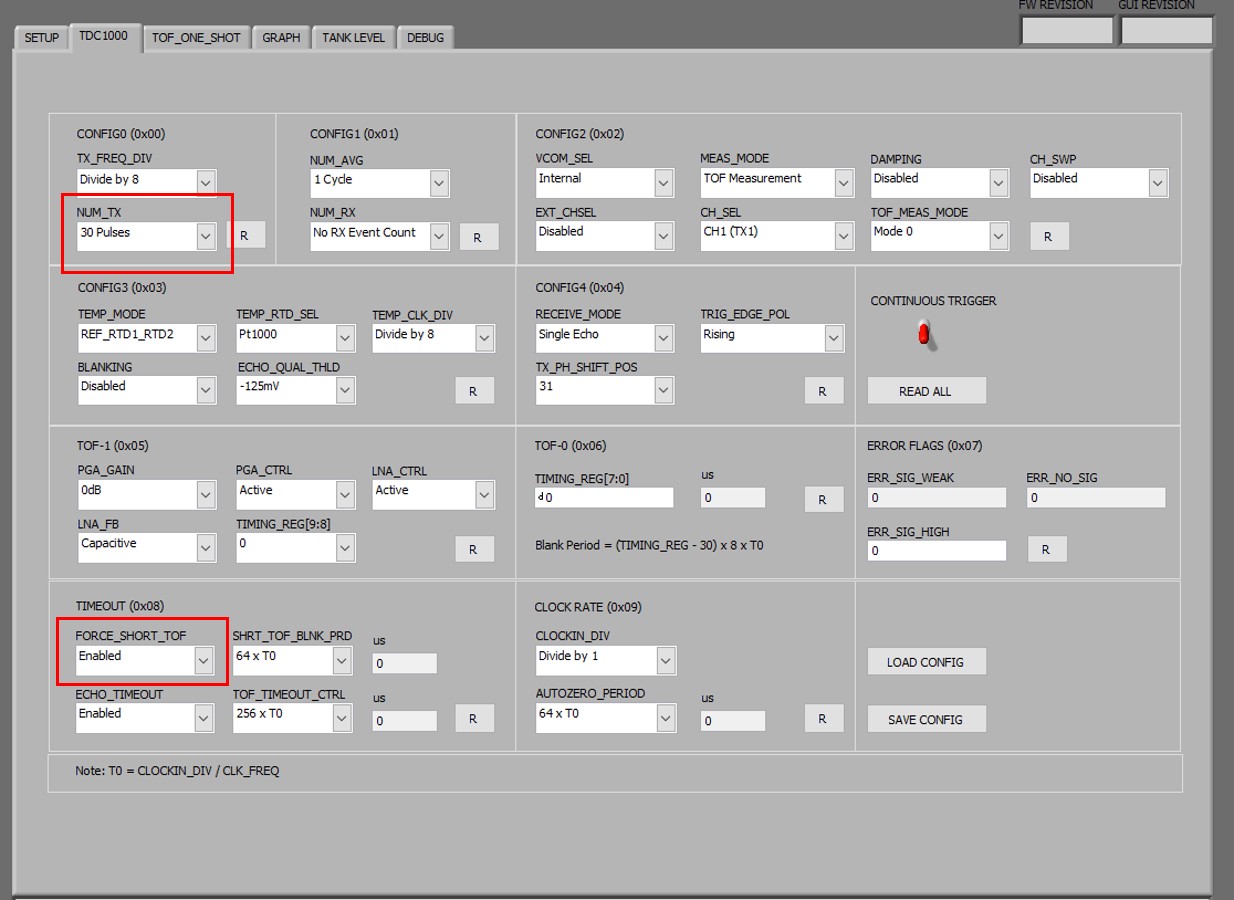Click the R button in CONFIG3
Image resolution: width=1234 pixels, height=900 pixels.
(474, 391)
